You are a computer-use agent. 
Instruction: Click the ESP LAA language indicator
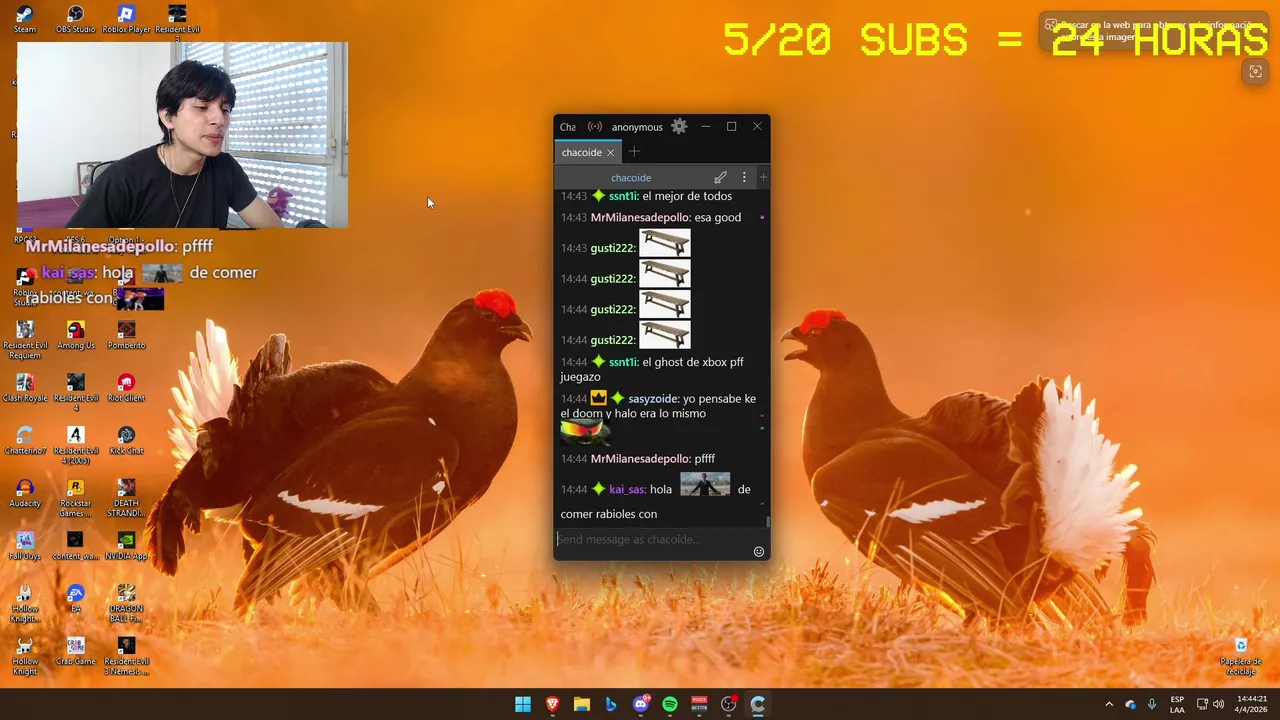tap(1177, 704)
